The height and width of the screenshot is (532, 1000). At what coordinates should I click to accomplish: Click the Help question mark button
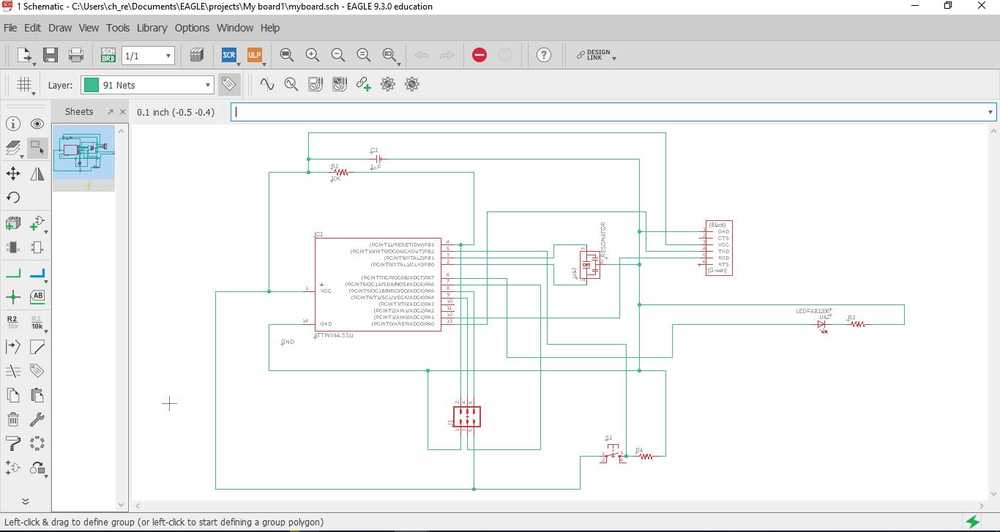543,55
